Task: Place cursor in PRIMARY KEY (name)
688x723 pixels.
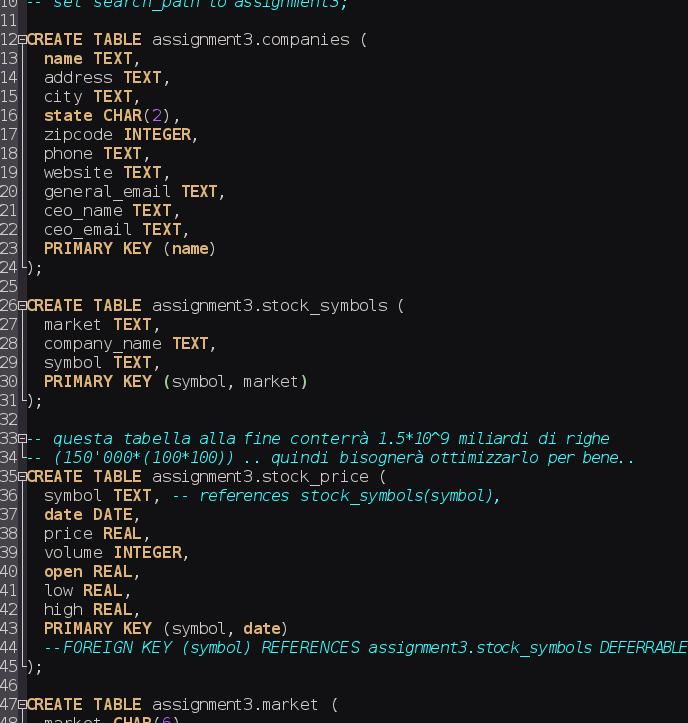Action: click(130, 249)
